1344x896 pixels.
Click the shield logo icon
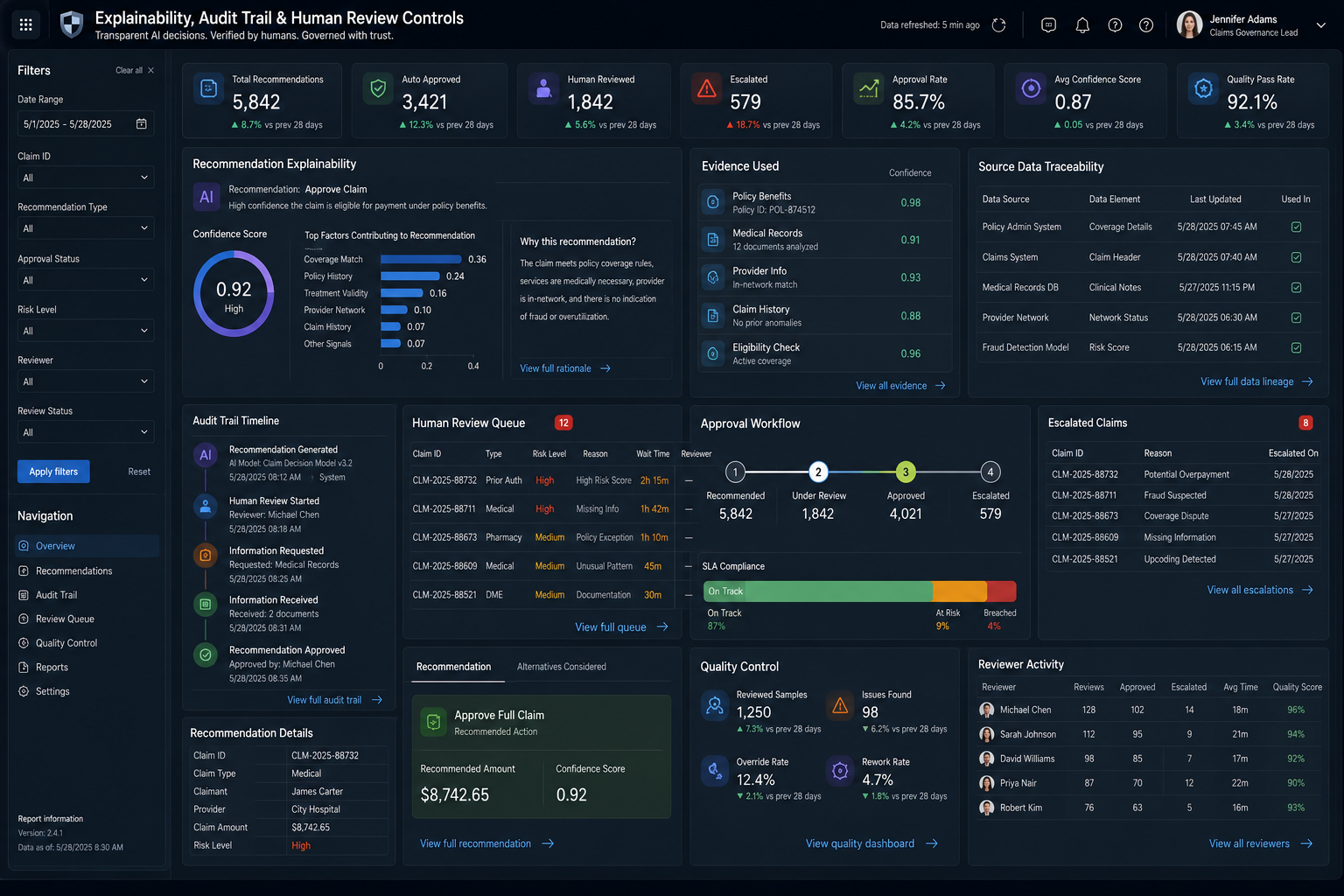[72, 24]
